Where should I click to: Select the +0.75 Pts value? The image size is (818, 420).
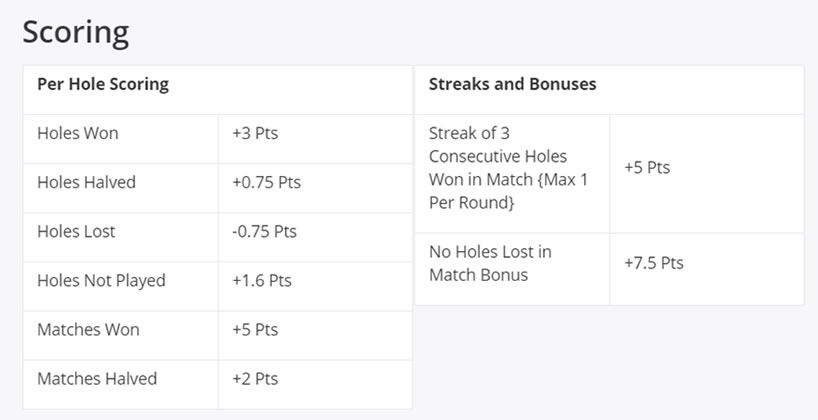coord(267,182)
